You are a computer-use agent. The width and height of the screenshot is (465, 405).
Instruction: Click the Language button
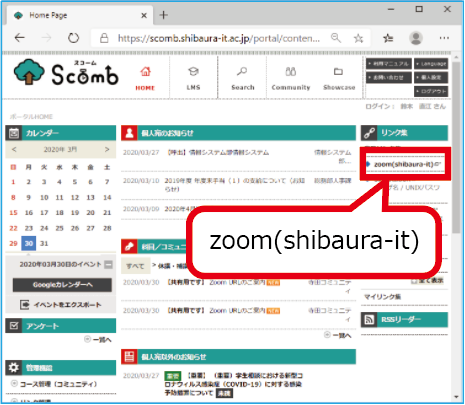coord(431,64)
